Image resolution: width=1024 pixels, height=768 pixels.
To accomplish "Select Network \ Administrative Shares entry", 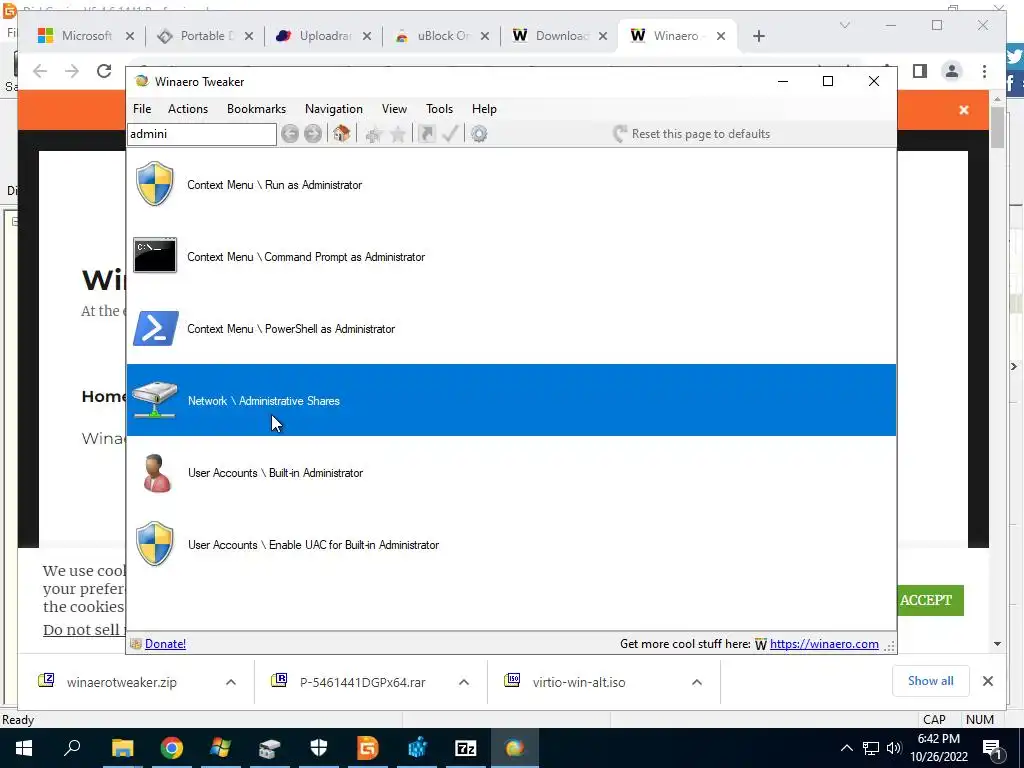I will [511, 400].
